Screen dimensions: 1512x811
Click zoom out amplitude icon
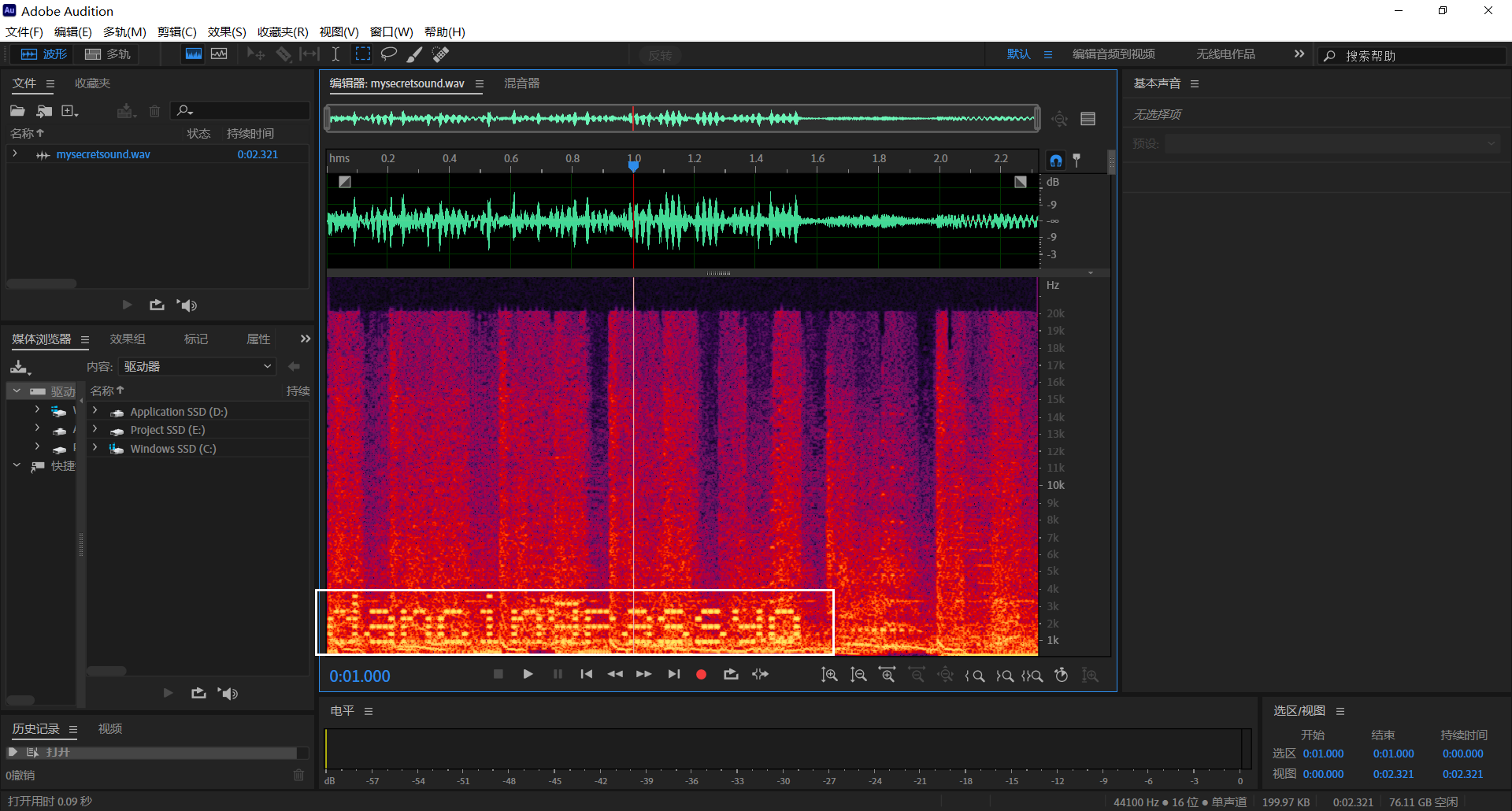[x=858, y=676]
